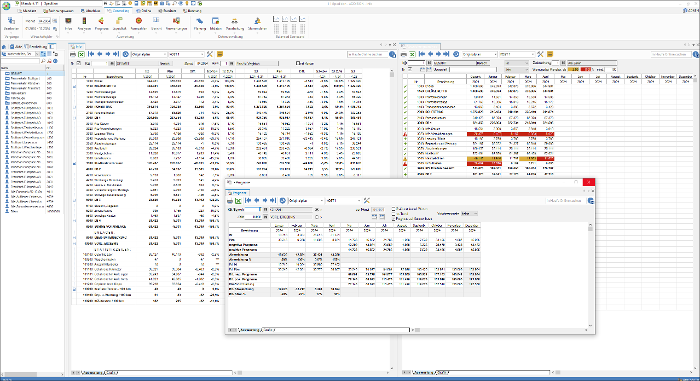This screenshot has width=700, height=381.
Task: Jump to last record in left window
Action: click(116, 54)
